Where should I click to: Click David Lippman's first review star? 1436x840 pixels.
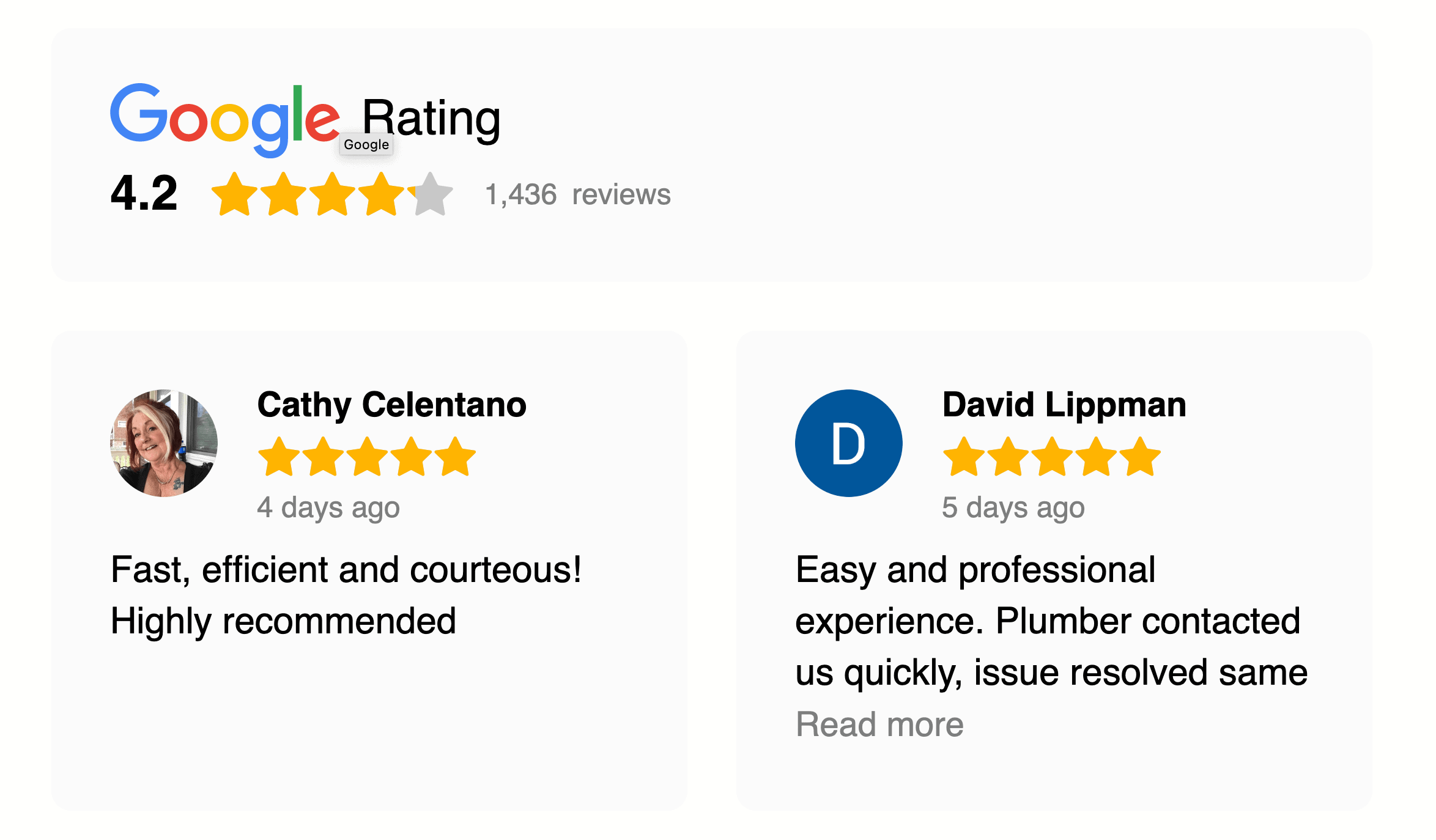964,457
